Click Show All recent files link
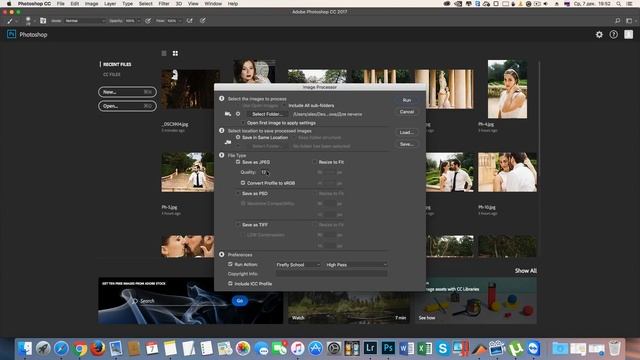Screen dimensions: 640x360 point(526,271)
